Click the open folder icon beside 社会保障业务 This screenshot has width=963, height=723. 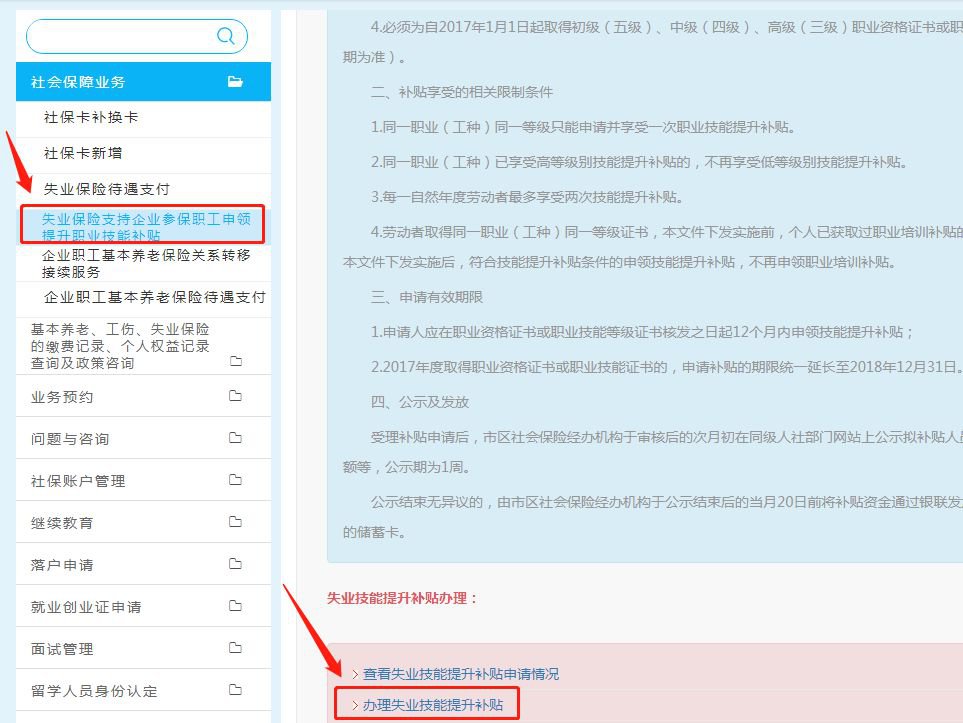pos(235,82)
